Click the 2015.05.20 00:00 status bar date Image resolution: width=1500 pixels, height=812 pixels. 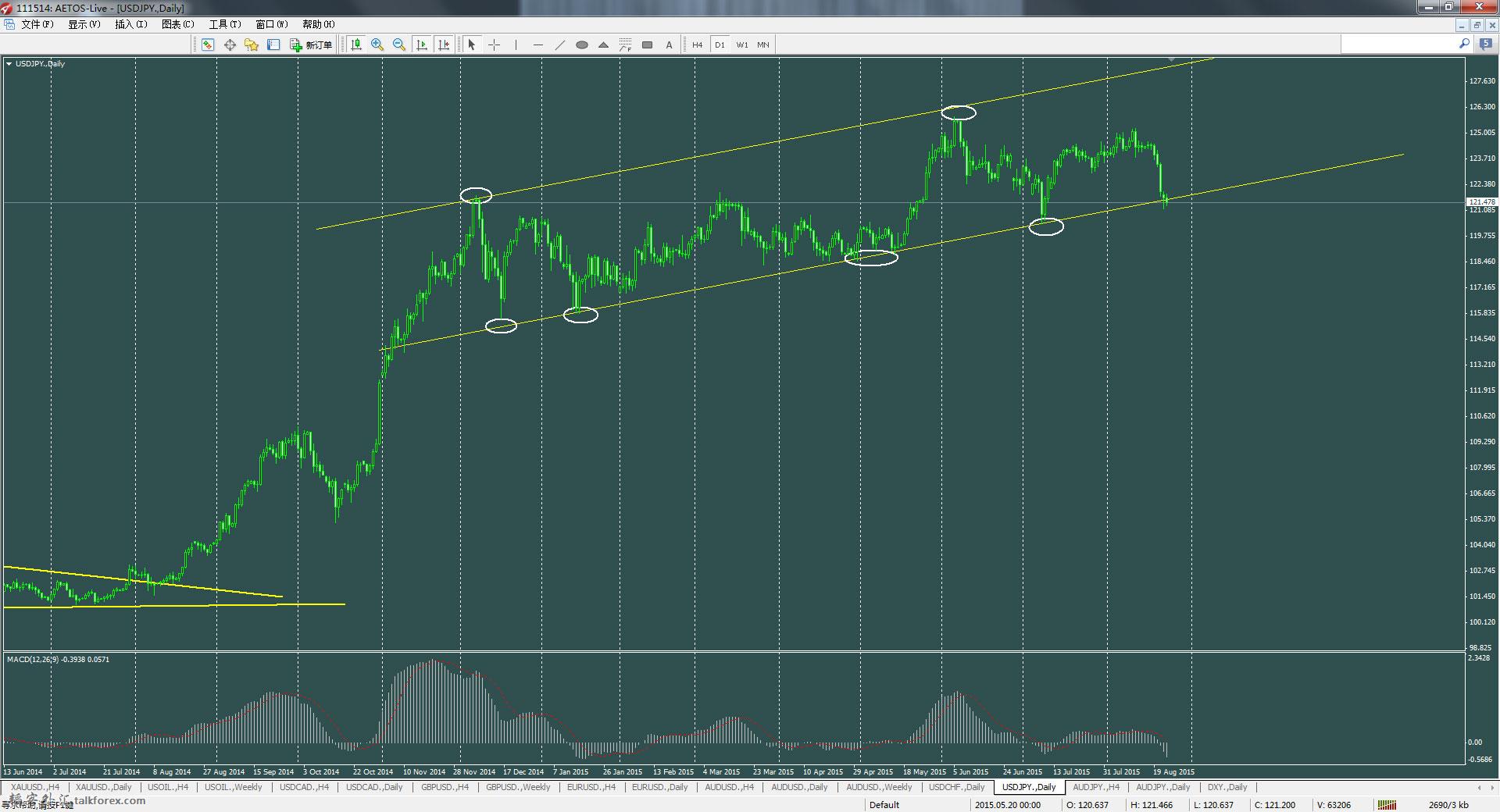(x=1009, y=804)
